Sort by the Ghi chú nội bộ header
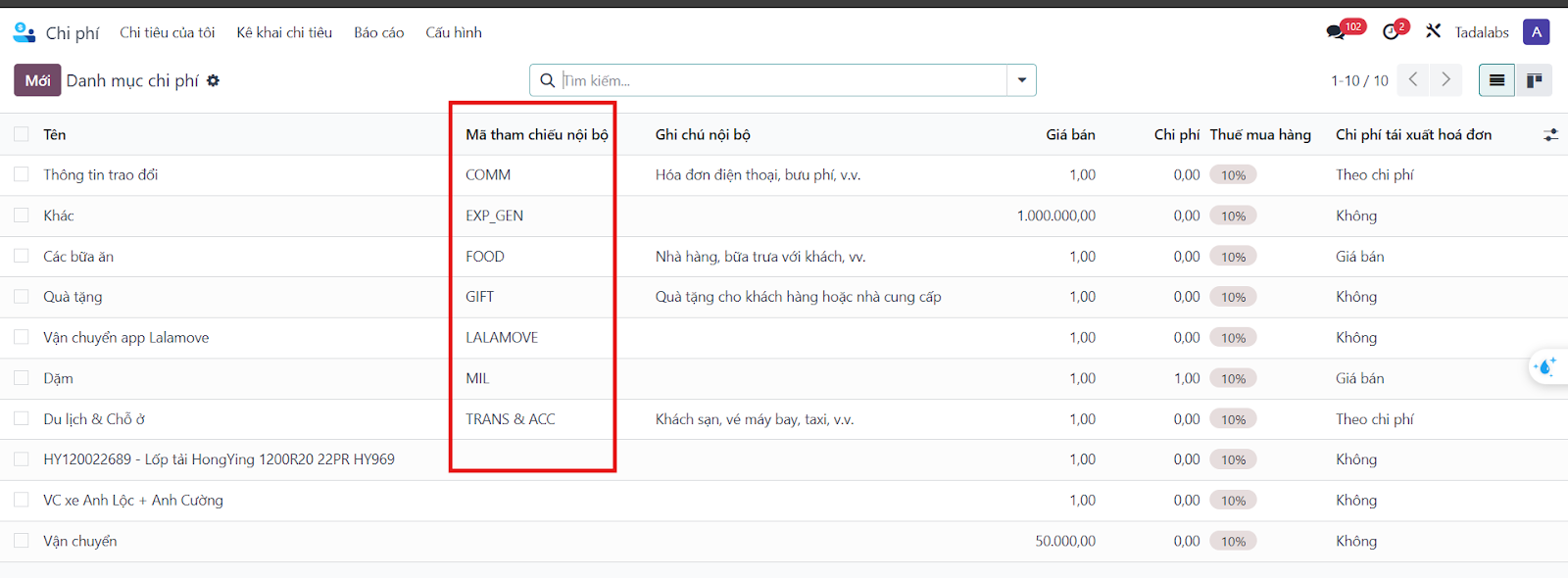1568x578 pixels. pos(703,134)
